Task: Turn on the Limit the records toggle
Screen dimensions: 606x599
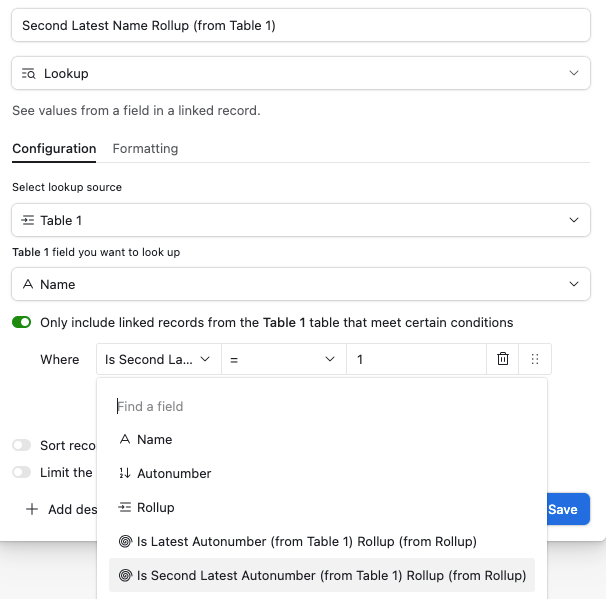Action: (x=22, y=472)
